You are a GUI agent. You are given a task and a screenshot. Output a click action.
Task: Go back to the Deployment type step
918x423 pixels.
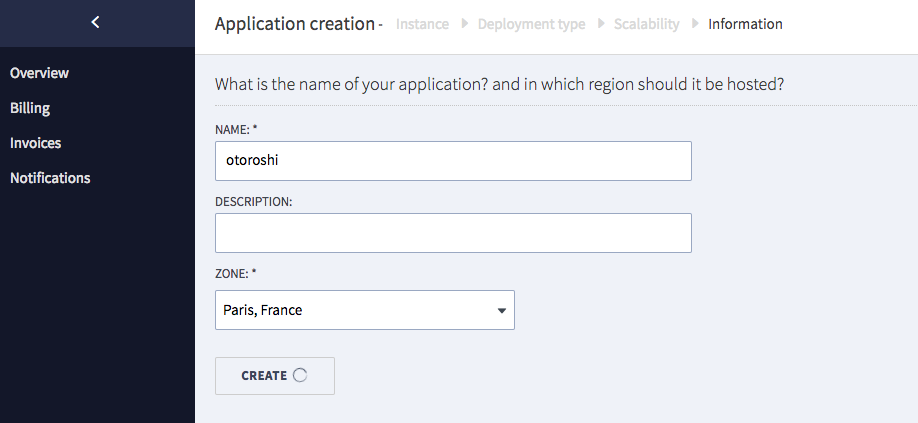pyautogui.click(x=531, y=24)
